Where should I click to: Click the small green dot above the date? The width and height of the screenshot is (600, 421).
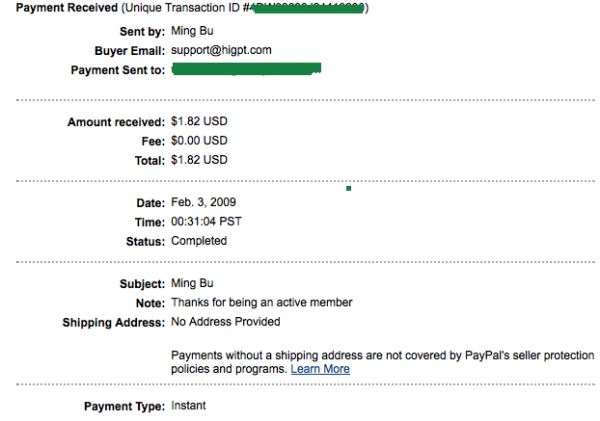[x=348, y=187]
